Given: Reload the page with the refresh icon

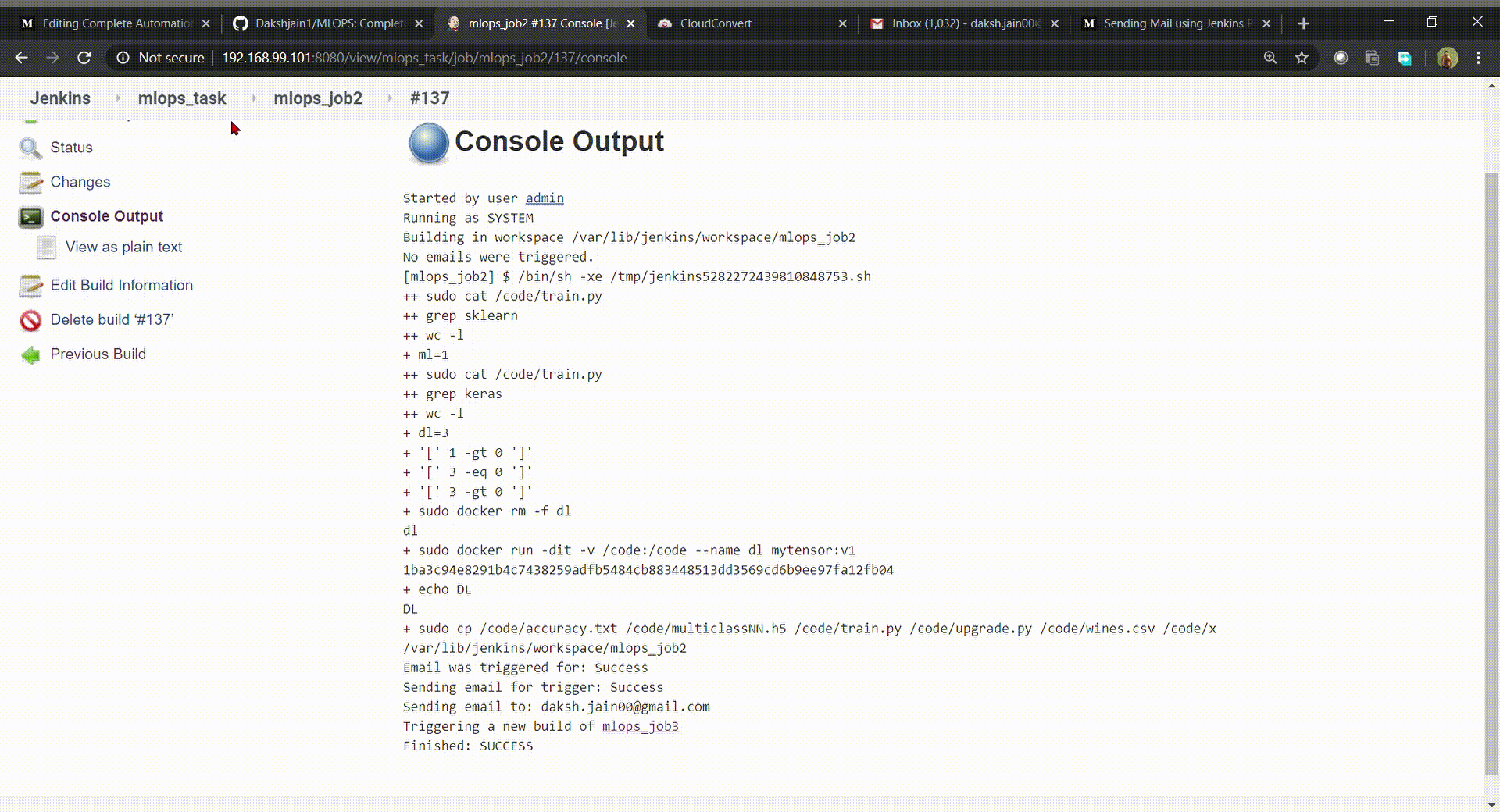Looking at the screenshot, I should pos(84,58).
